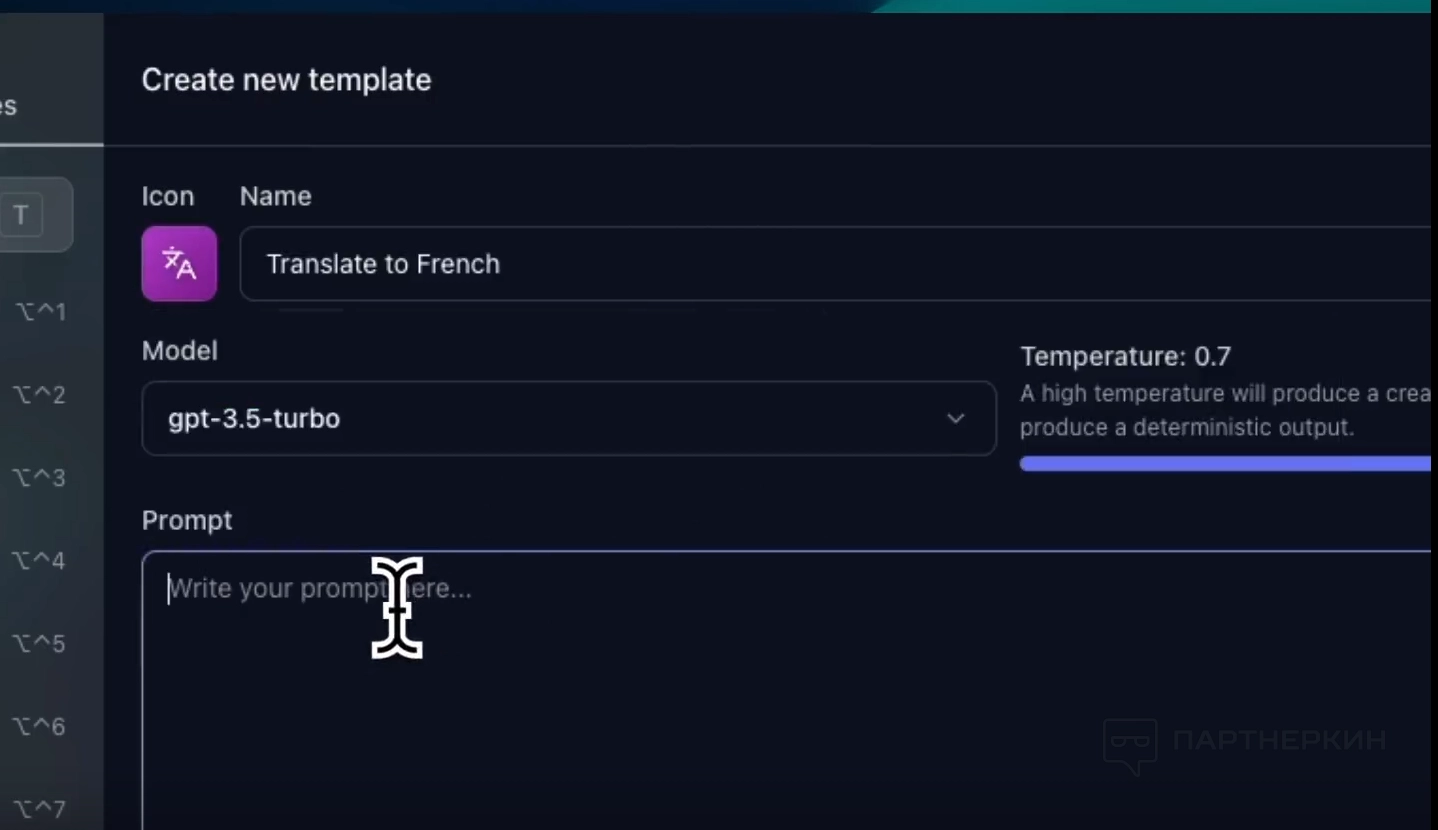The width and height of the screenshot is (1438, 830).
Task: Click the Create new template heading
Action: click(x=286, y=80)
